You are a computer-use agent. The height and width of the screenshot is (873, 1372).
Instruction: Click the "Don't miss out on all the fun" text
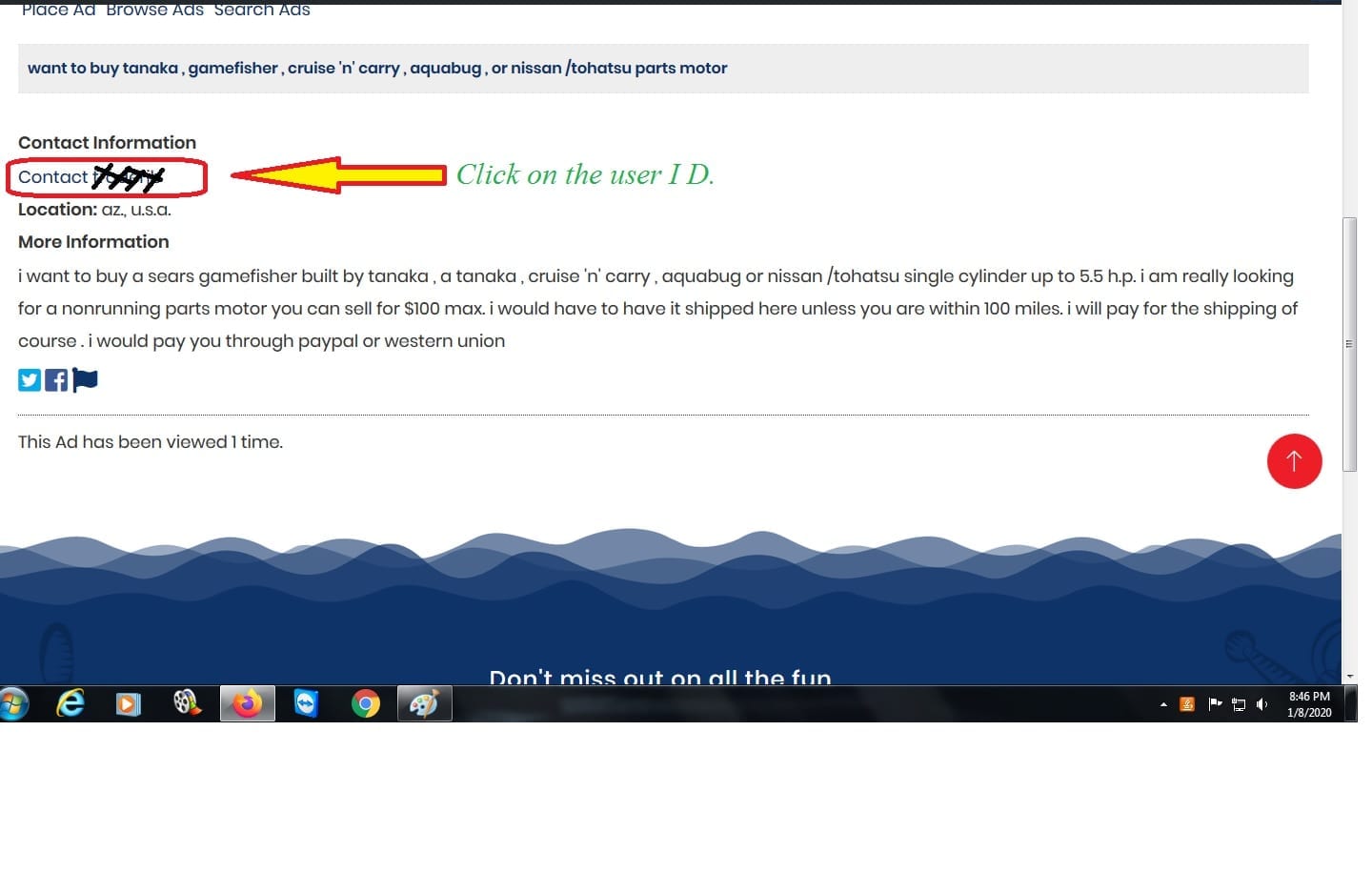pos(660,677)
